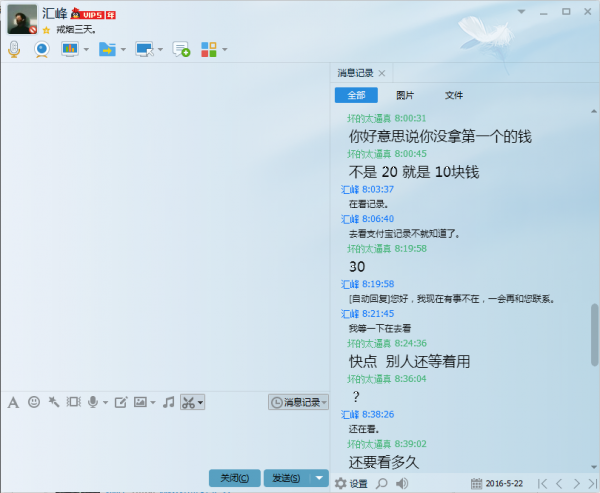Search message history with magnifier icon
This screenshot has height=493, width=600.
click(382, 484)
